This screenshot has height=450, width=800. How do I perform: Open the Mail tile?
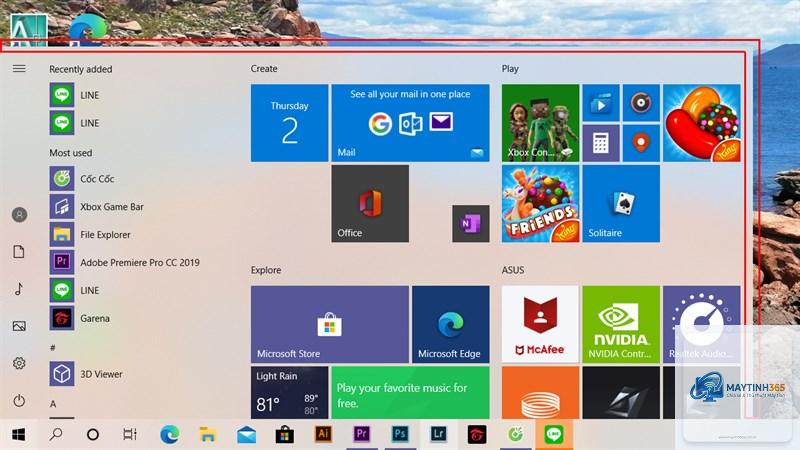[x=410, y=123]
